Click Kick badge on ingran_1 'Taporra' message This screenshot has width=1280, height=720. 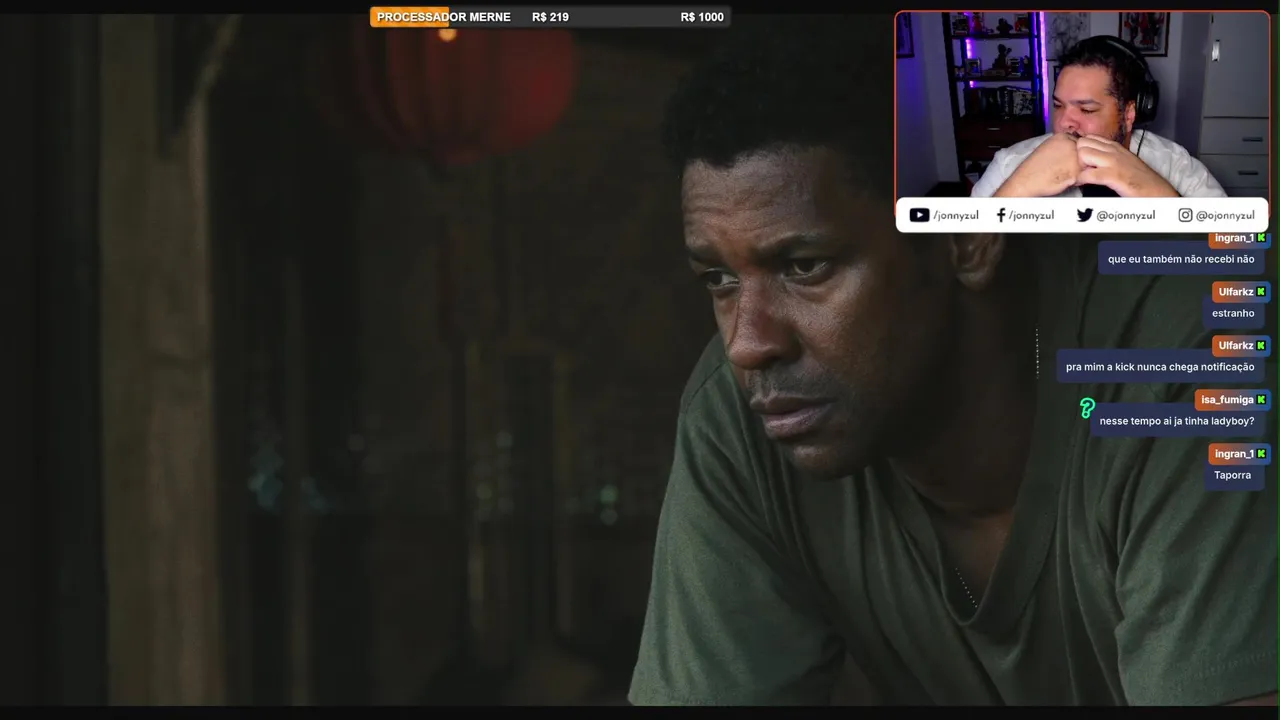1261,454
